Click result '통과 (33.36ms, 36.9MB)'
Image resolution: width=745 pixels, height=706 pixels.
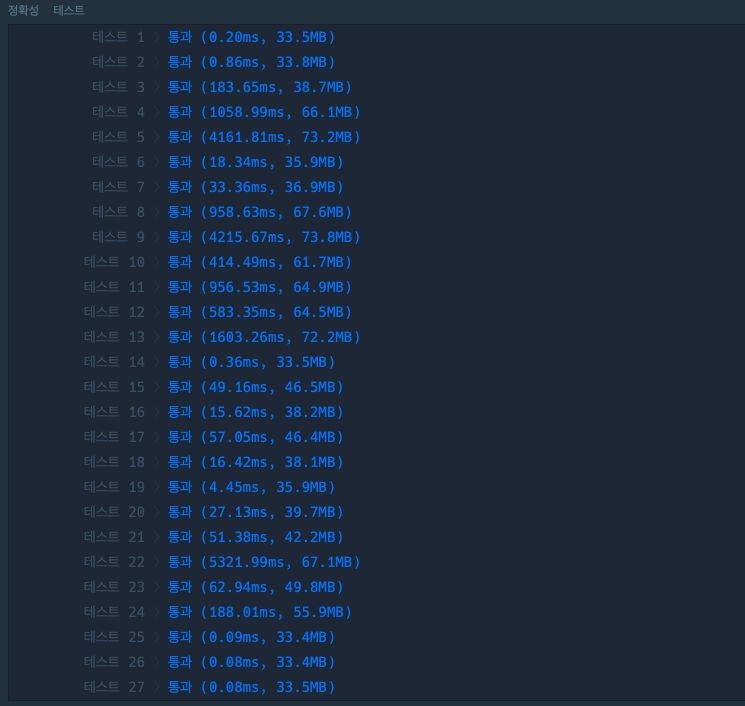[256, 187]
